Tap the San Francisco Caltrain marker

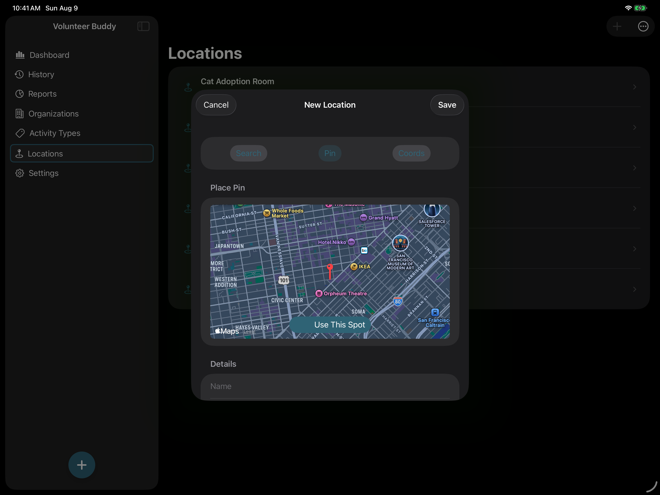click(x=435, y=312)
